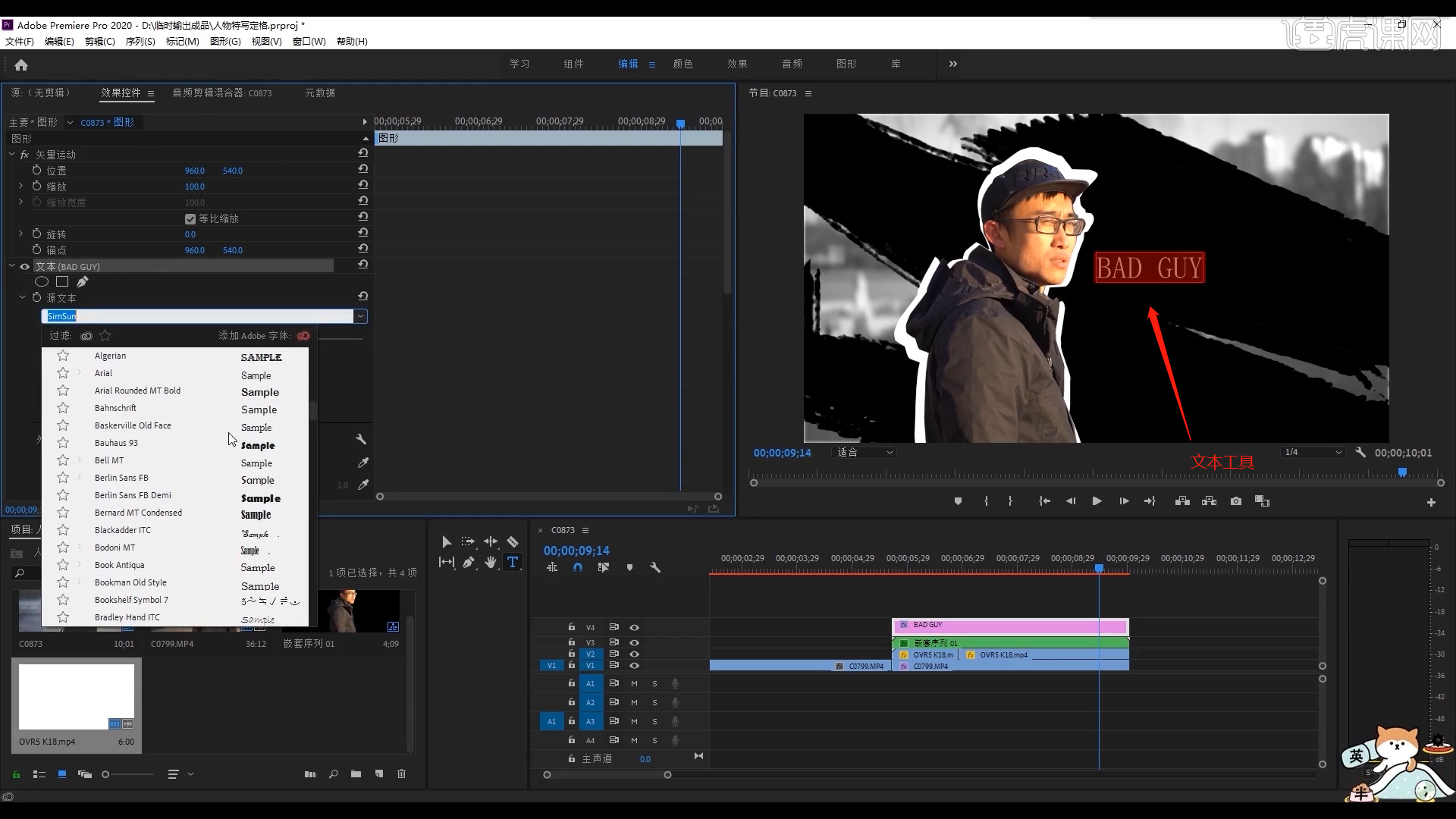
Task: Select BAD GUY clip on timeline
Action: click(1010, 626)
